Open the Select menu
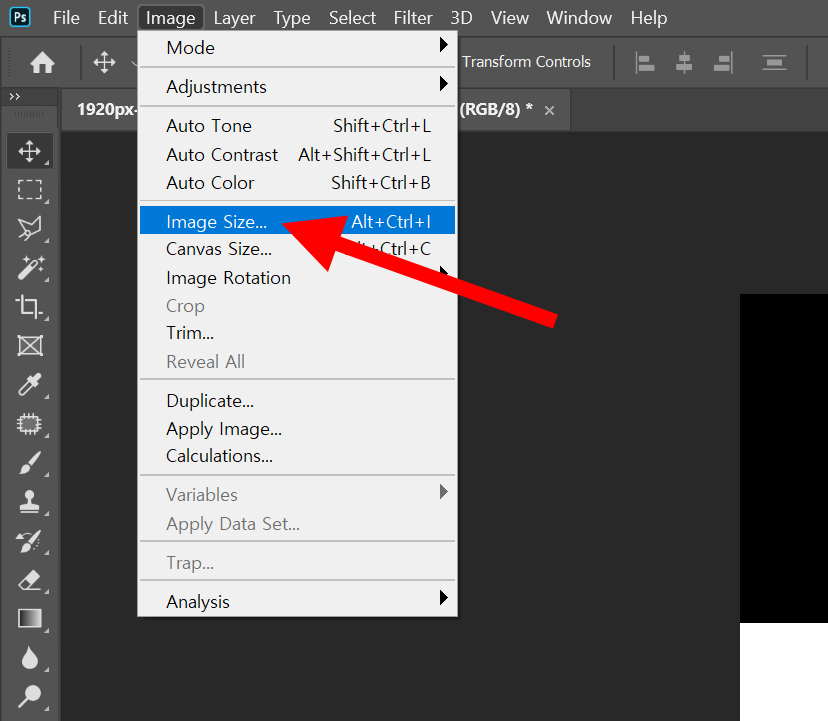 pos(352,18)
